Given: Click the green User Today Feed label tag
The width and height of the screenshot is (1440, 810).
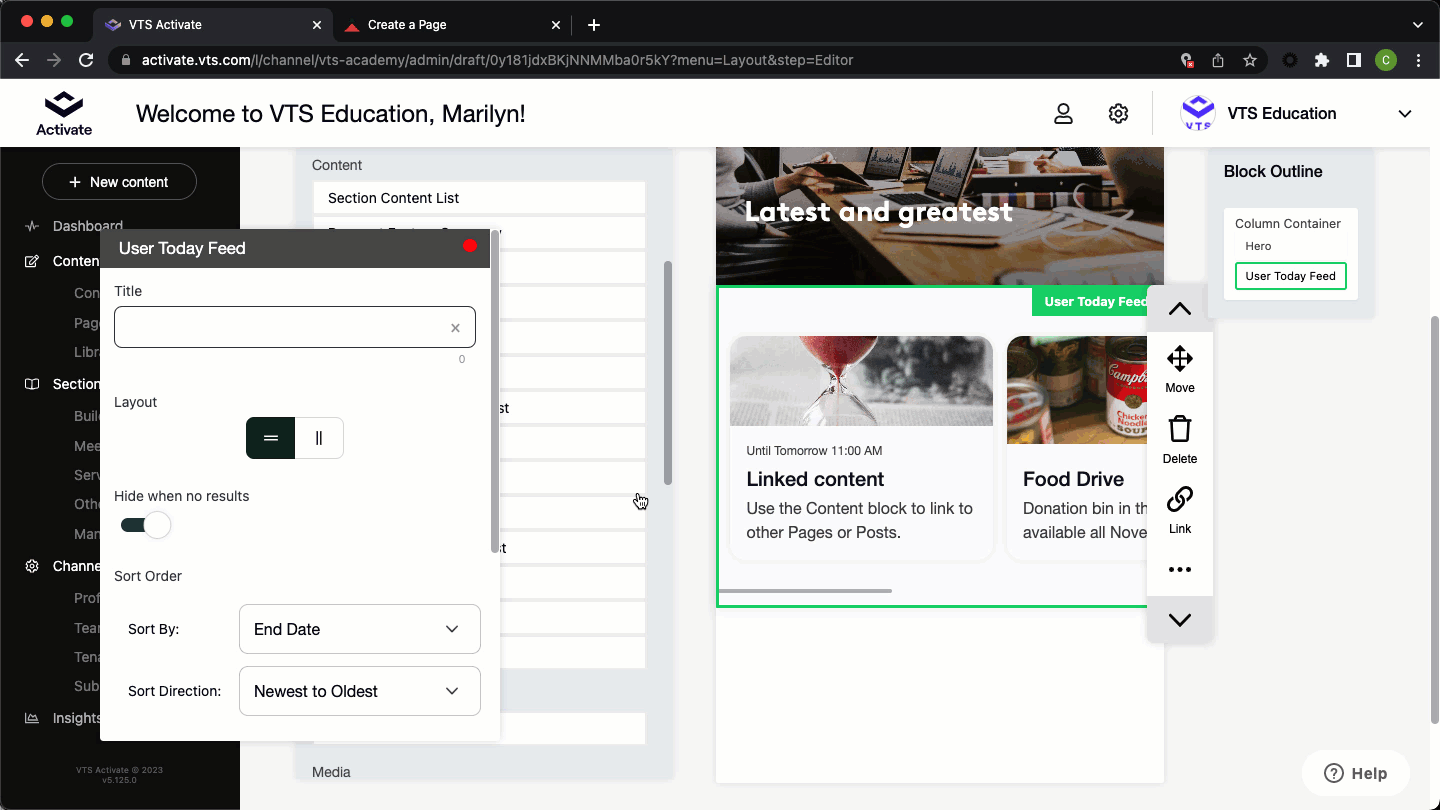Looking at the screenshot, I should click(x=1090, y=302).
